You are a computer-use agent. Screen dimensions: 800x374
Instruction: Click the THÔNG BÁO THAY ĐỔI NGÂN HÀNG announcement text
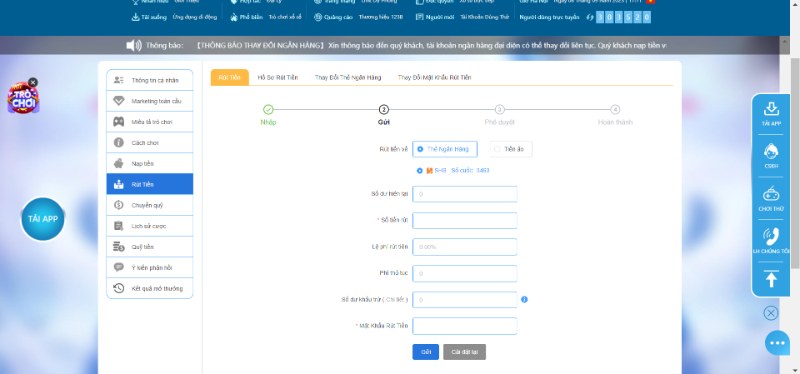coord(260,45)
